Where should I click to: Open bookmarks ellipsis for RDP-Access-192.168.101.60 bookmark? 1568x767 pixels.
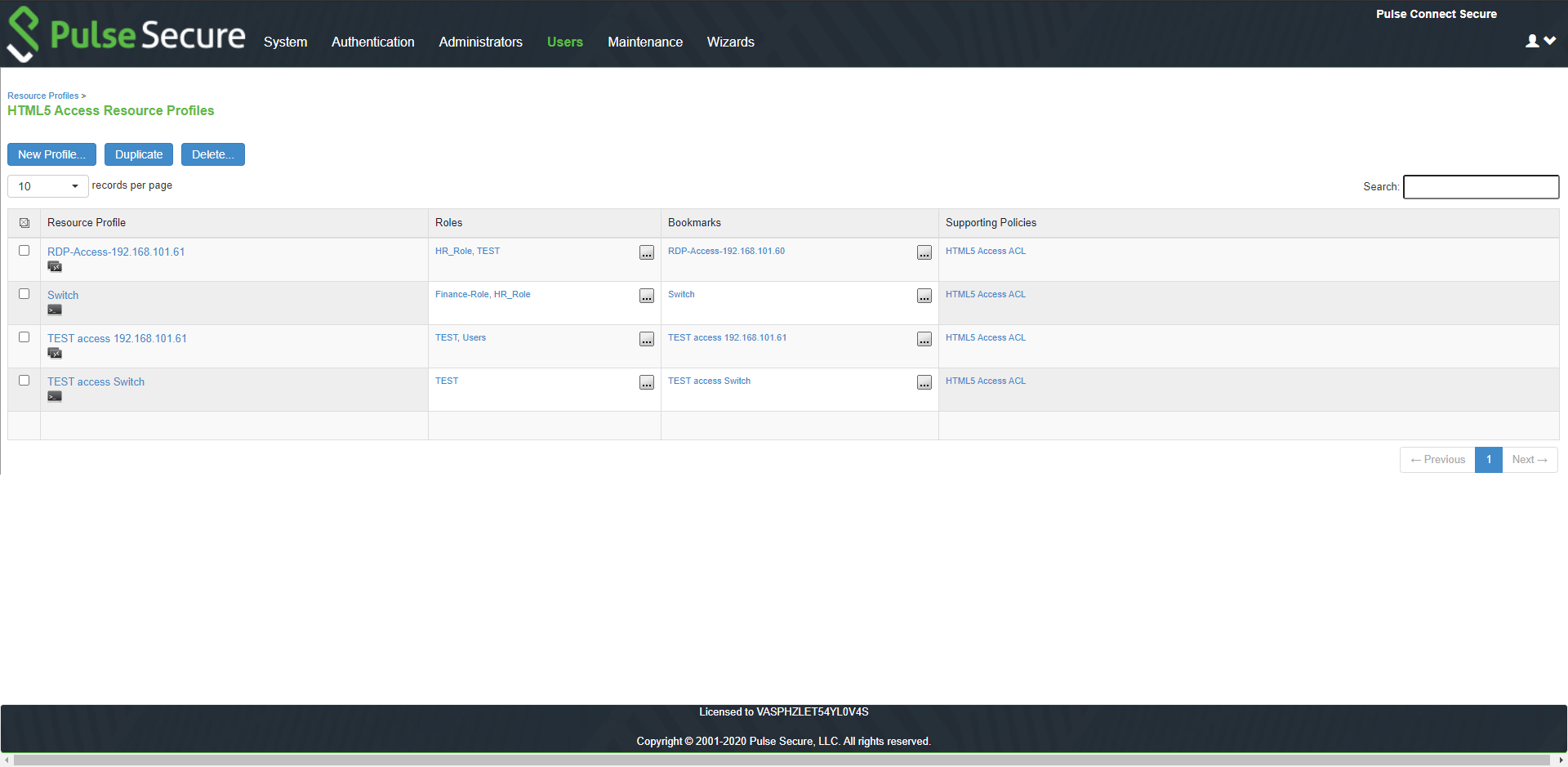(x=924, y=253)
